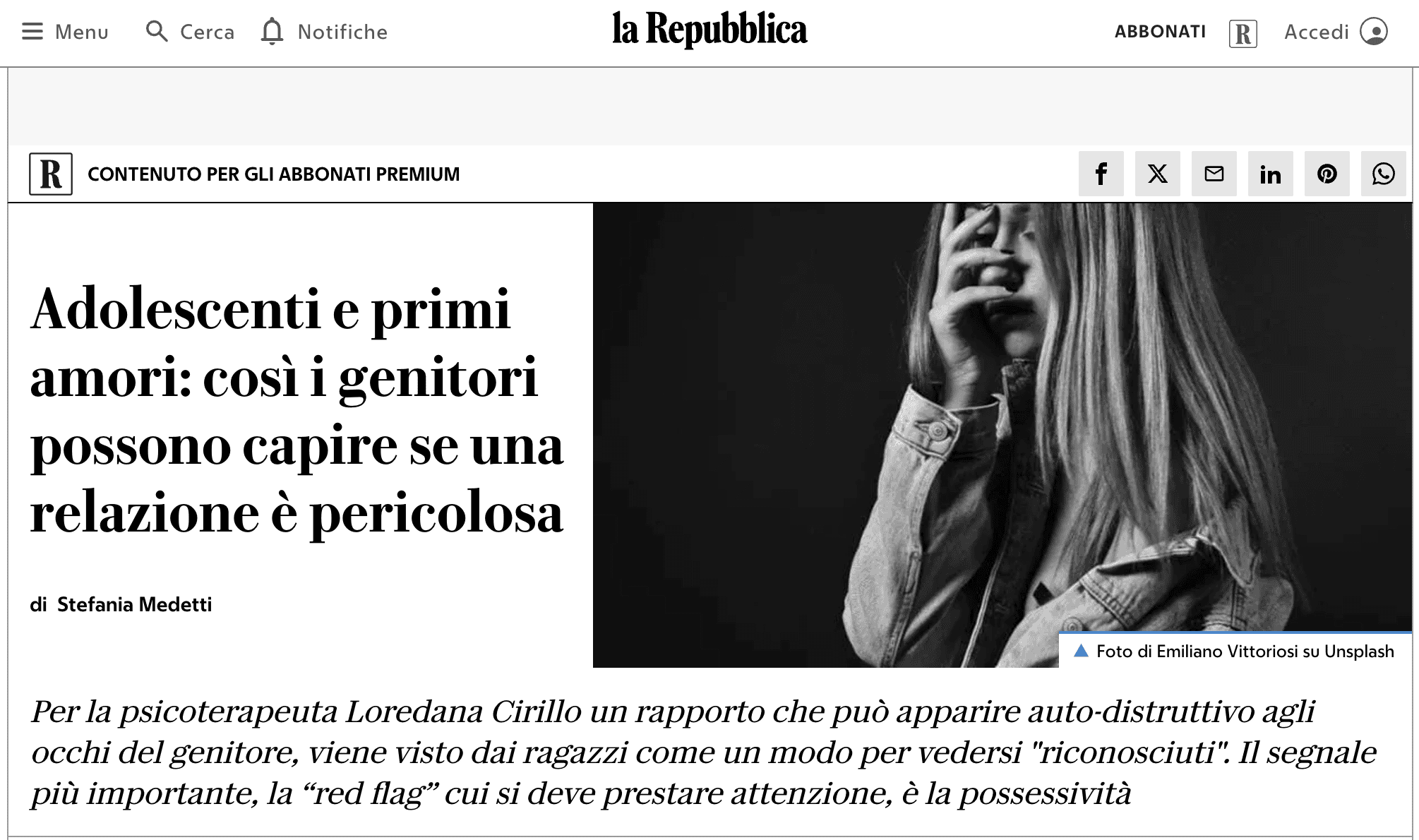
Task: Click the Accedi login link
Action: pos(1316,32)
